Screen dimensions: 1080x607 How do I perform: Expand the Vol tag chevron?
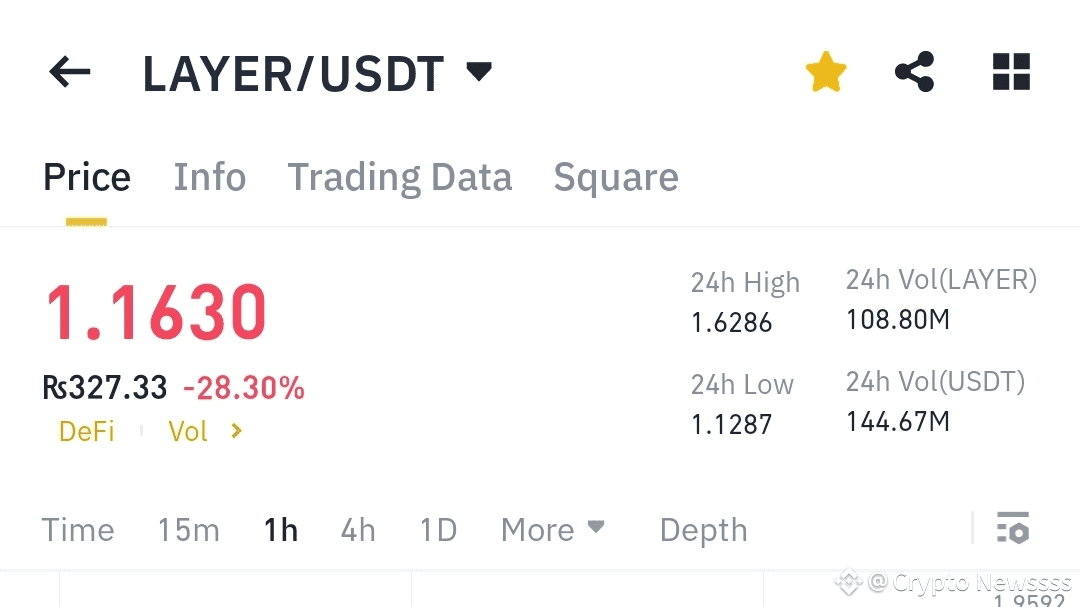tap(236, 431)
